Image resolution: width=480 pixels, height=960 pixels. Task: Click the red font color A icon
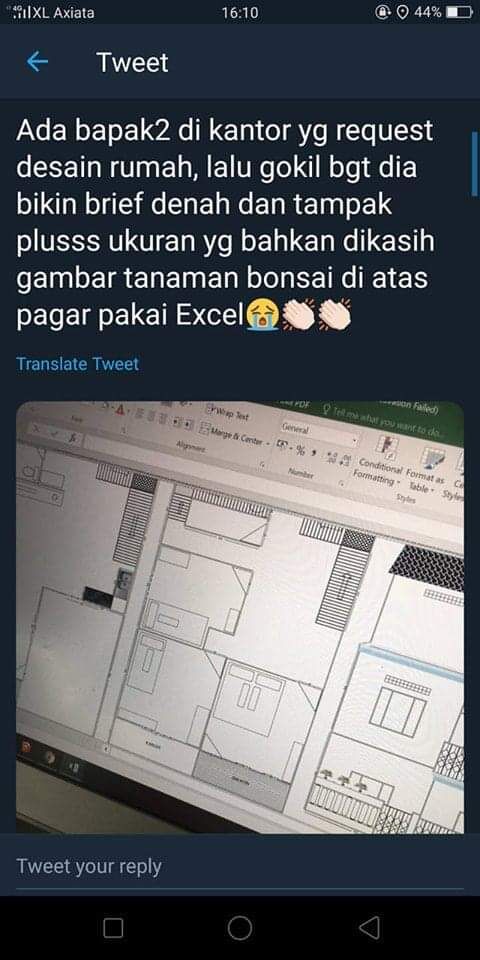[x=121, y=411]
